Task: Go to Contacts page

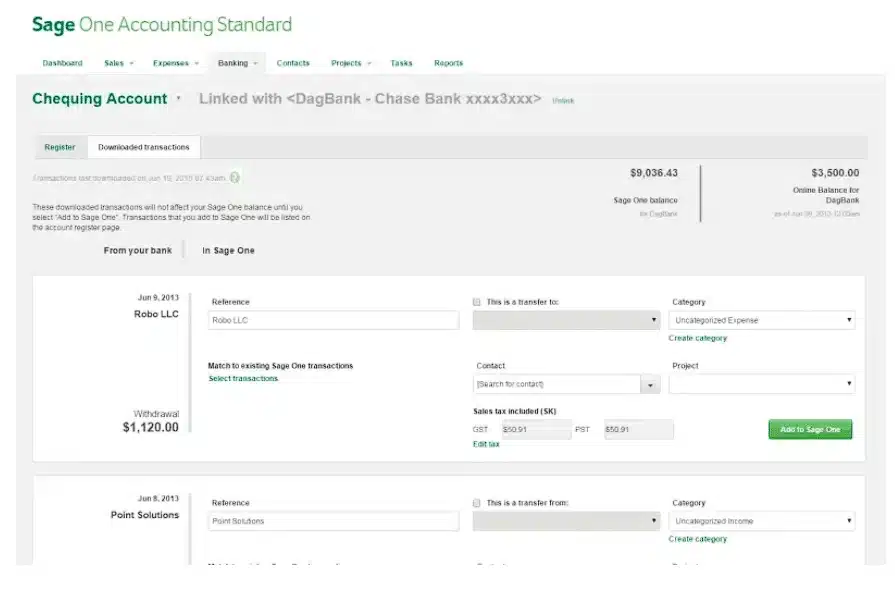Action: (x=293, y=63)
